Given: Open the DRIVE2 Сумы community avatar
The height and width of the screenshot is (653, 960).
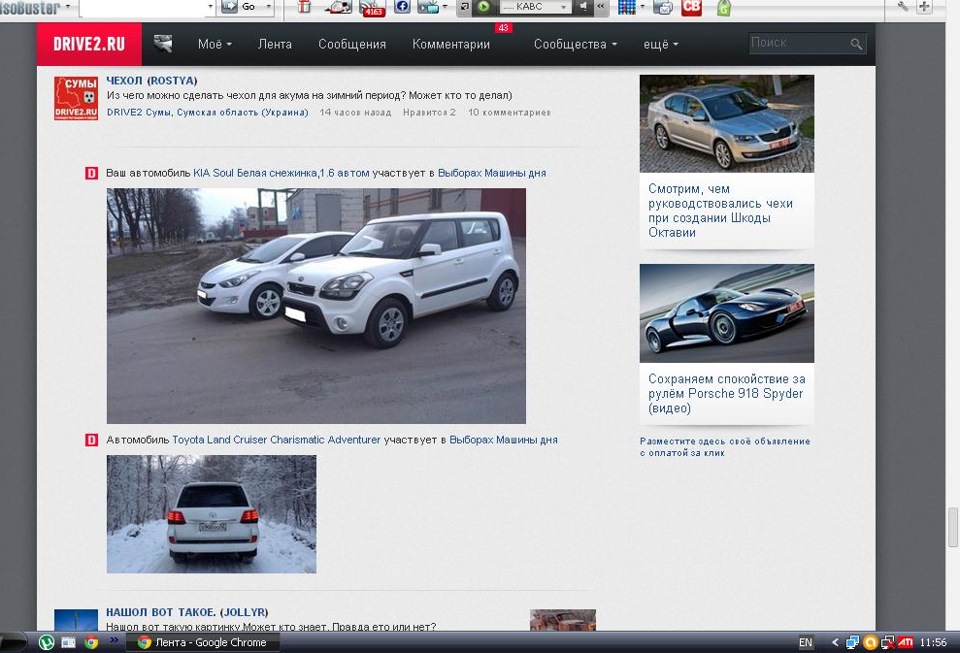Looking at the screenshot, I should coord(76,98).
